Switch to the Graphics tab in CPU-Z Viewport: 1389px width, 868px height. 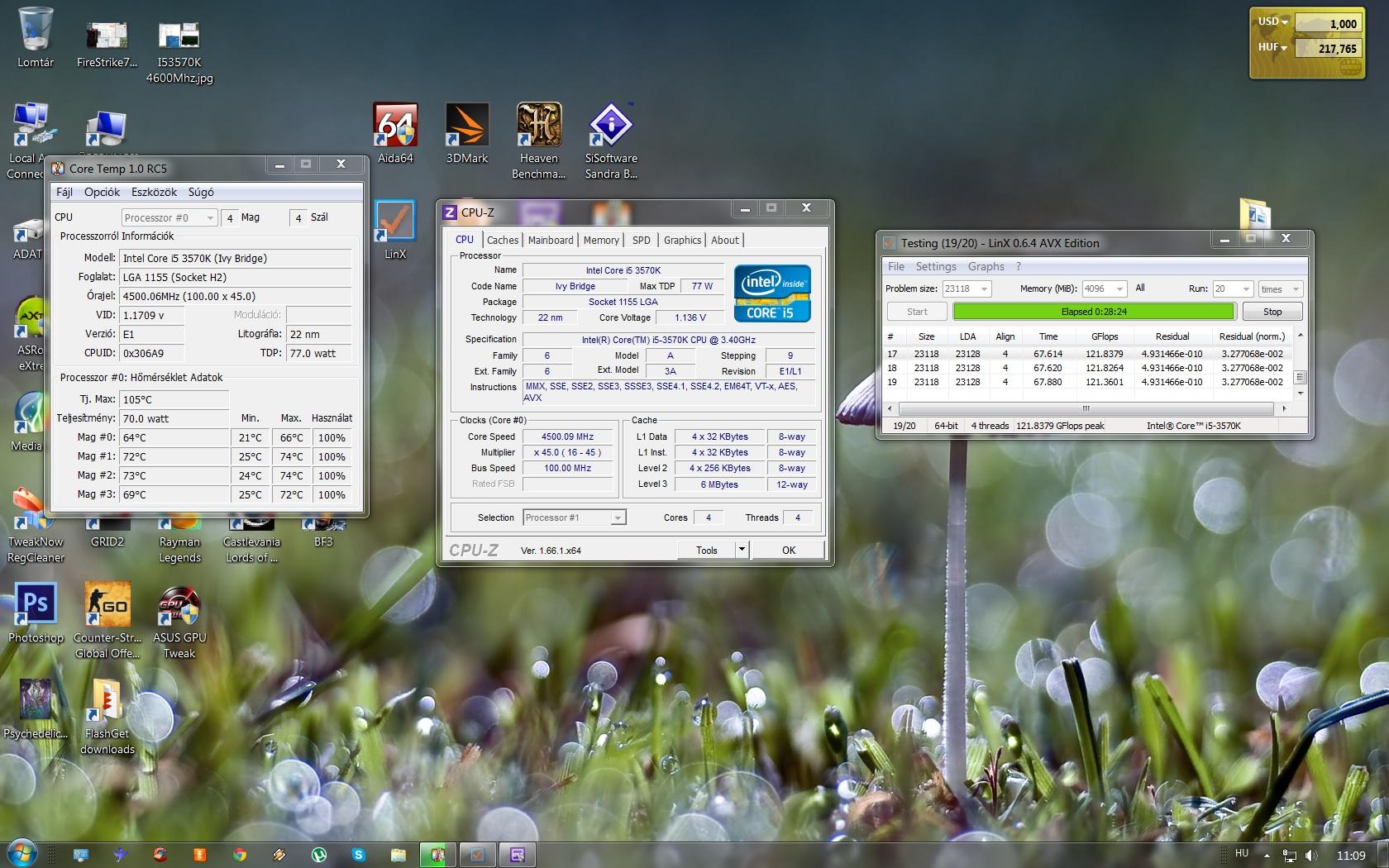[x=682, y=240]
